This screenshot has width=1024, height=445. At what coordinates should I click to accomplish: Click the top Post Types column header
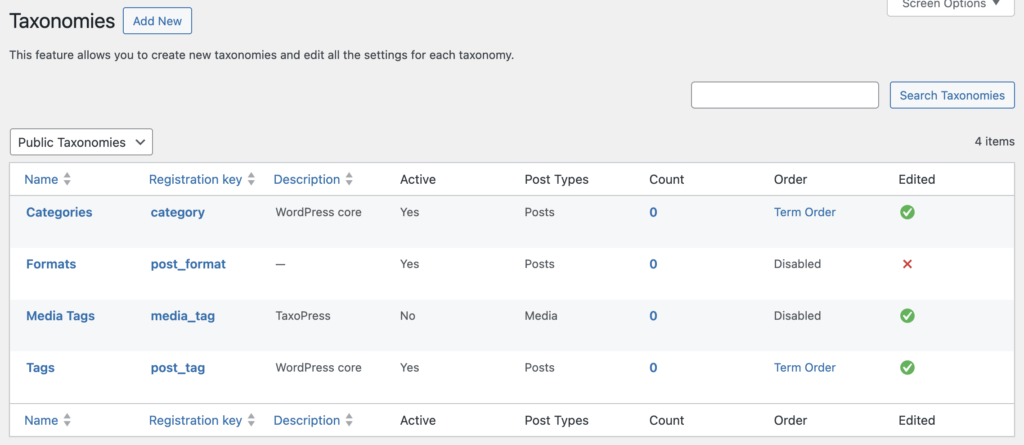556,179
